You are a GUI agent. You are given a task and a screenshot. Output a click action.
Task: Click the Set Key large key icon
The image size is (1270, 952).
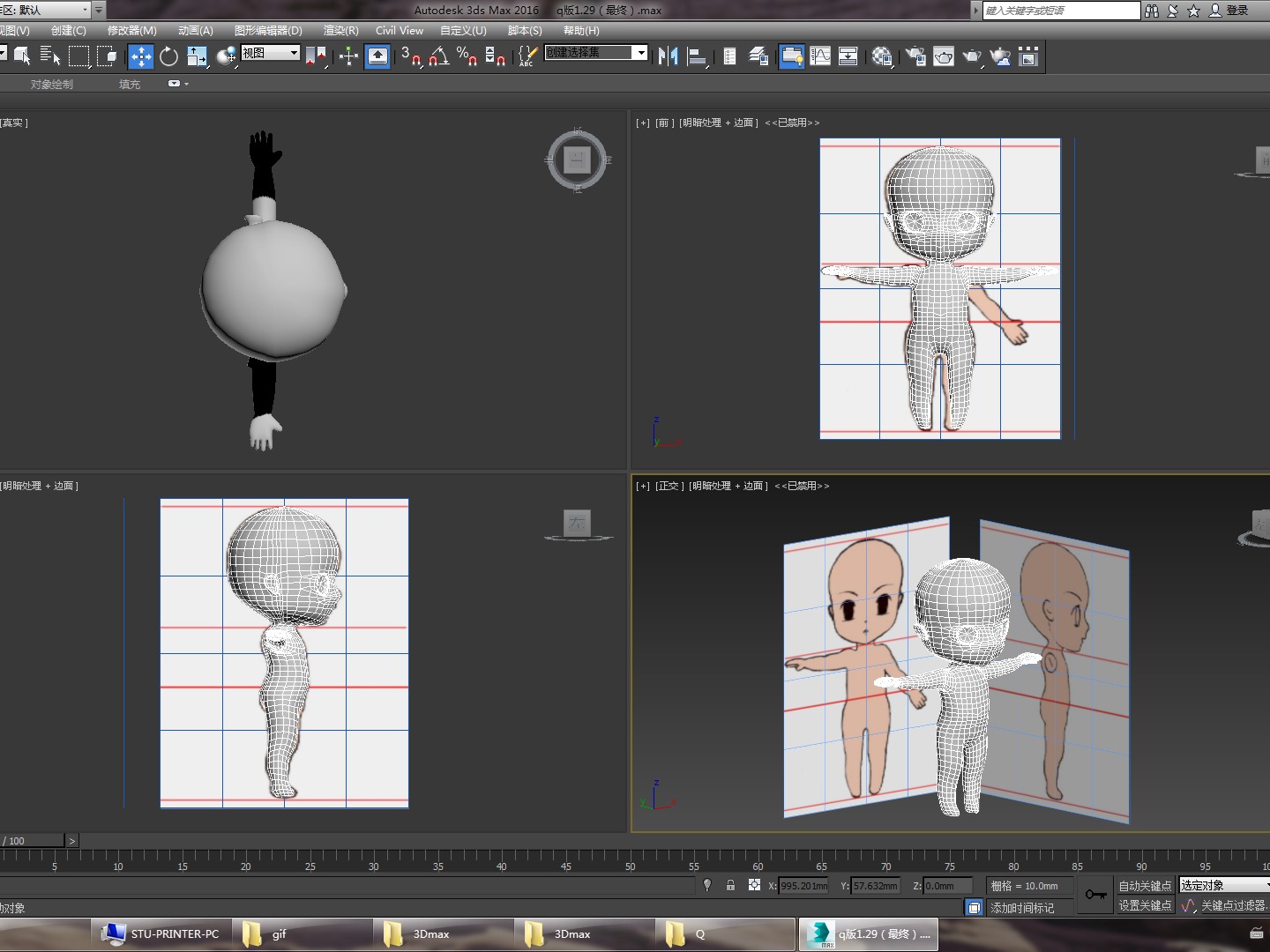(1095, 895)
